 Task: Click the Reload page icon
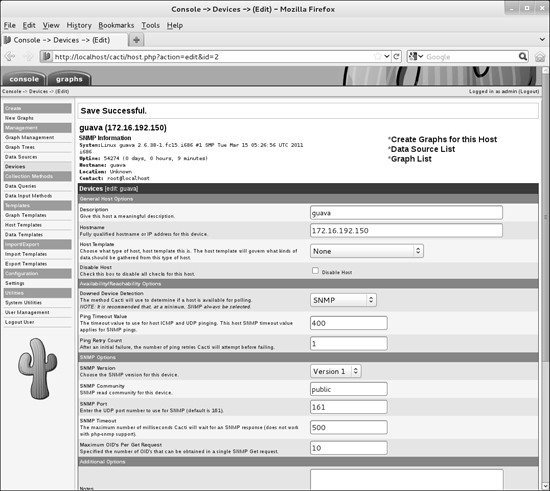pos(396,56)
